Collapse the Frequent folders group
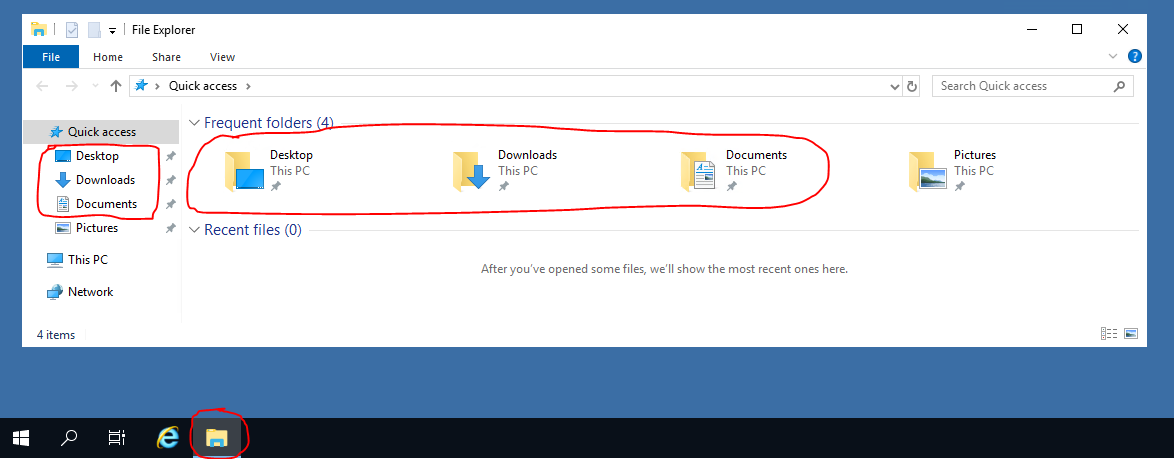The height and width of the screenshot is (459, 1174). (x=195, y=123)
